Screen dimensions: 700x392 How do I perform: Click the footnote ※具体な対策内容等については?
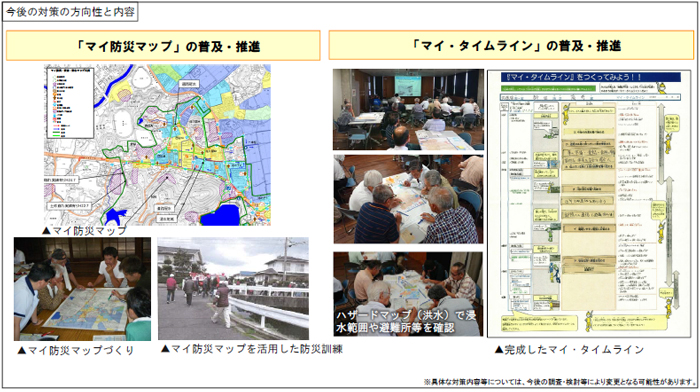click(x=560, y=382)
